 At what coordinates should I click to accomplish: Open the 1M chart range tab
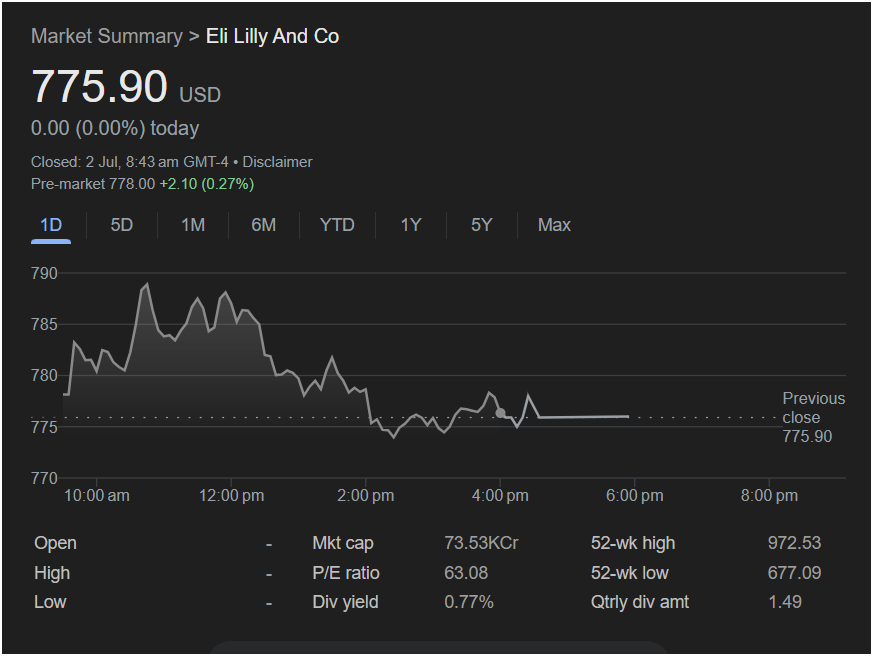point(193,225)
